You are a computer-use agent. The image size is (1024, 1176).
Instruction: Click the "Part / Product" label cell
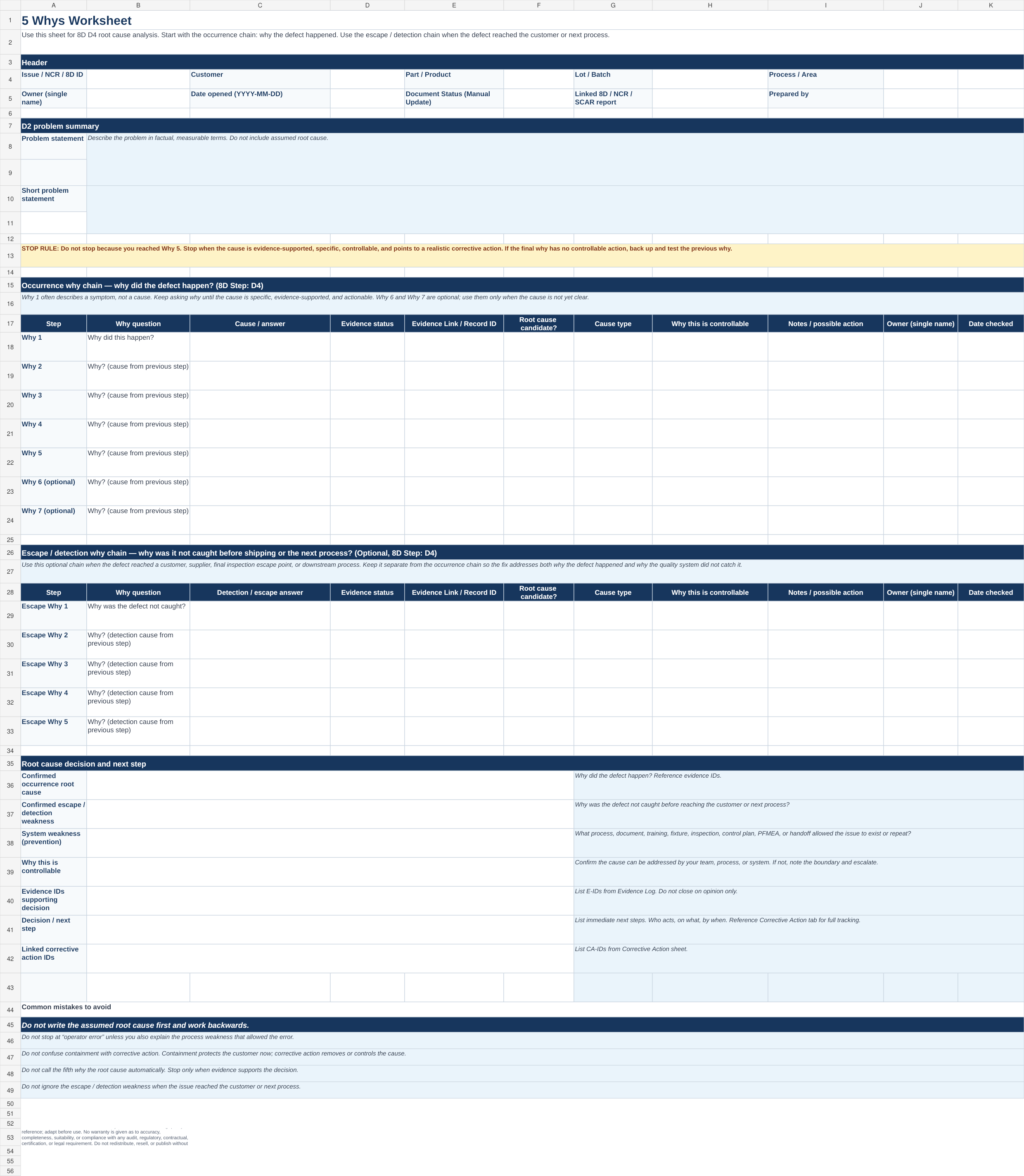pyautogui.click(x=454, y=79)
